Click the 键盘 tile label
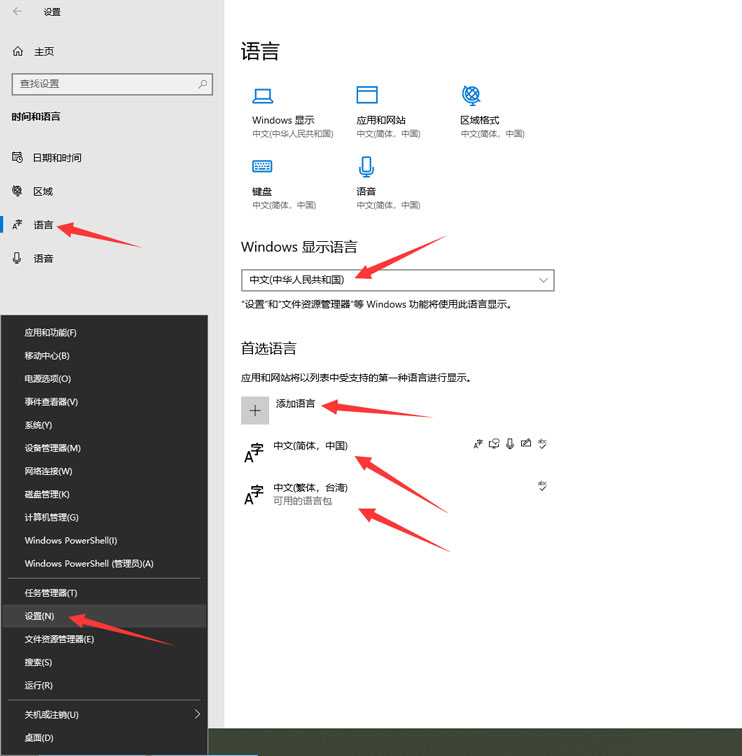Viewport: 742px width, 756px height. (262, 191)
